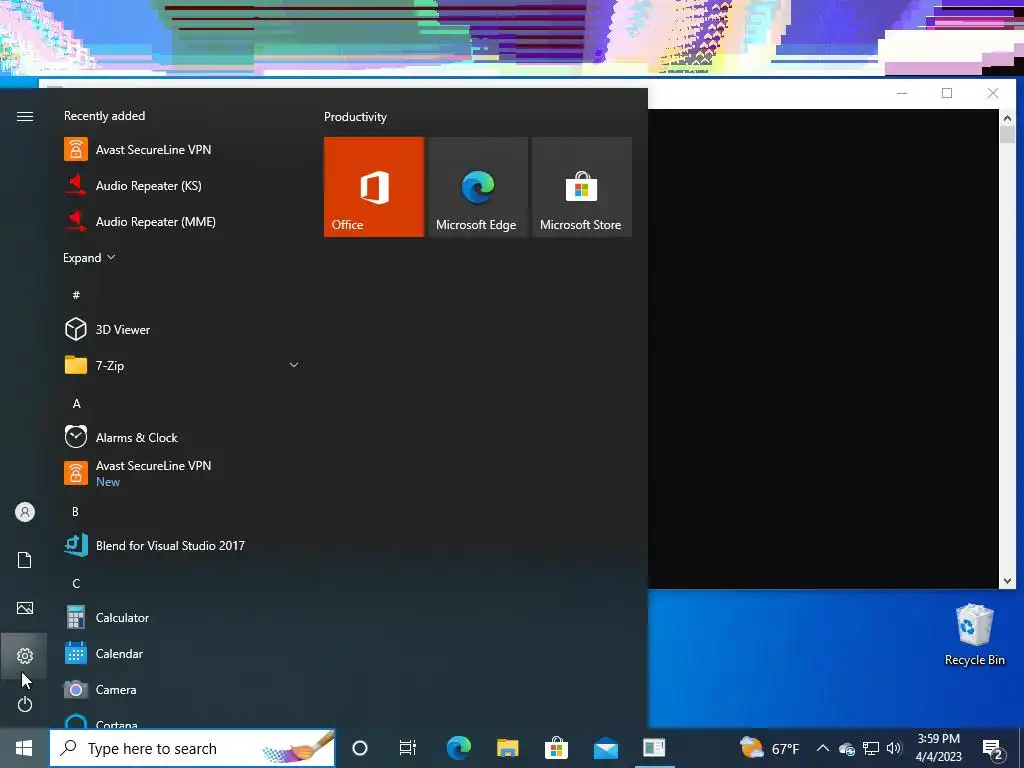Viewport: 1024px width, 768px height.
Task: Expand the Recently added list
Action: pos(89,258)
